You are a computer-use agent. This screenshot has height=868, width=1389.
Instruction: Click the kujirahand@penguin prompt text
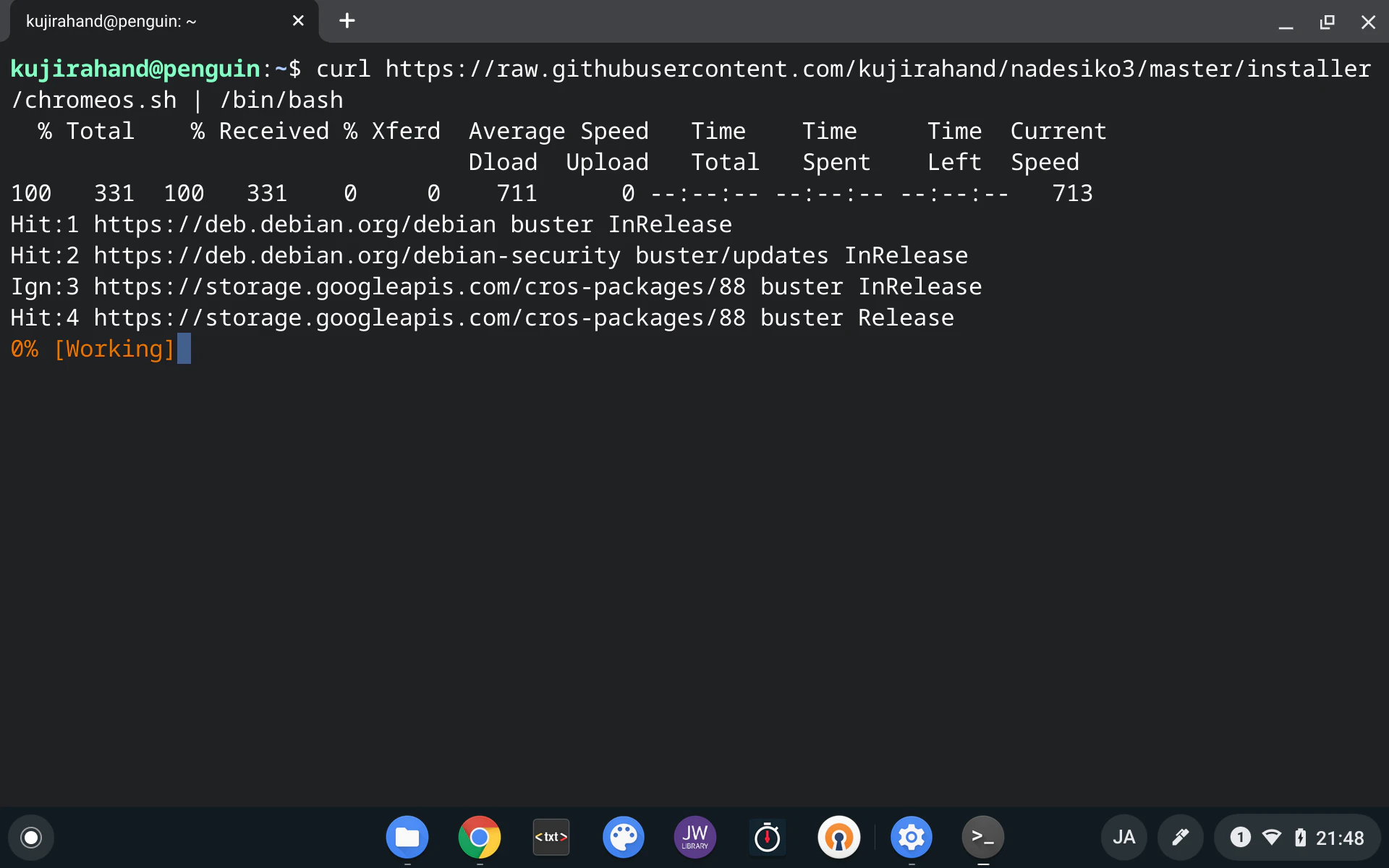point(135,69)
